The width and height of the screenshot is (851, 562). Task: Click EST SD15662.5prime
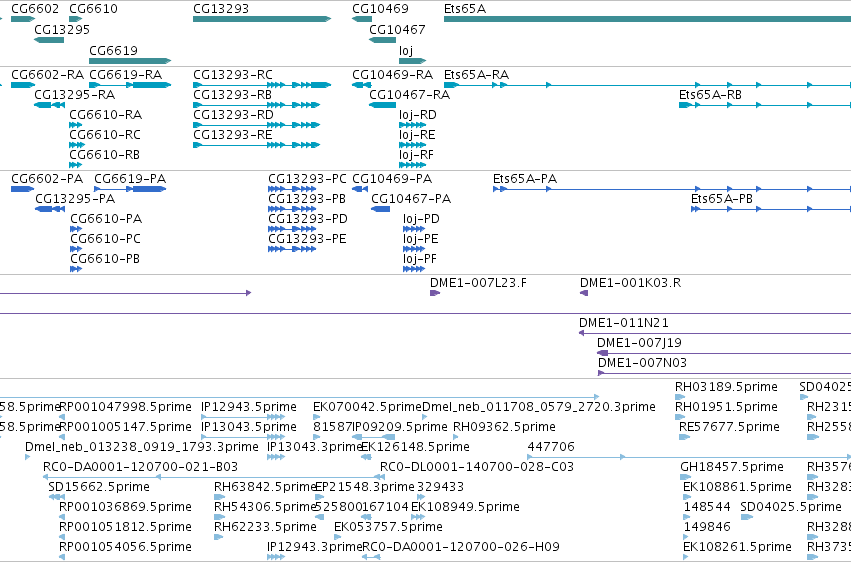[x=56, y=497]
